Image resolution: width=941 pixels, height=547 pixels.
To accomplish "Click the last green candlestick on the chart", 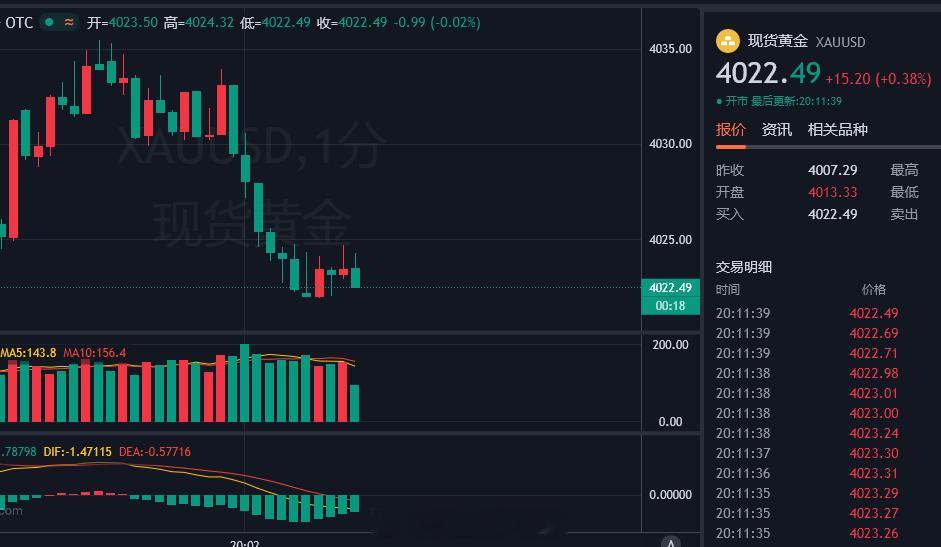I will (x=355, y=277).
